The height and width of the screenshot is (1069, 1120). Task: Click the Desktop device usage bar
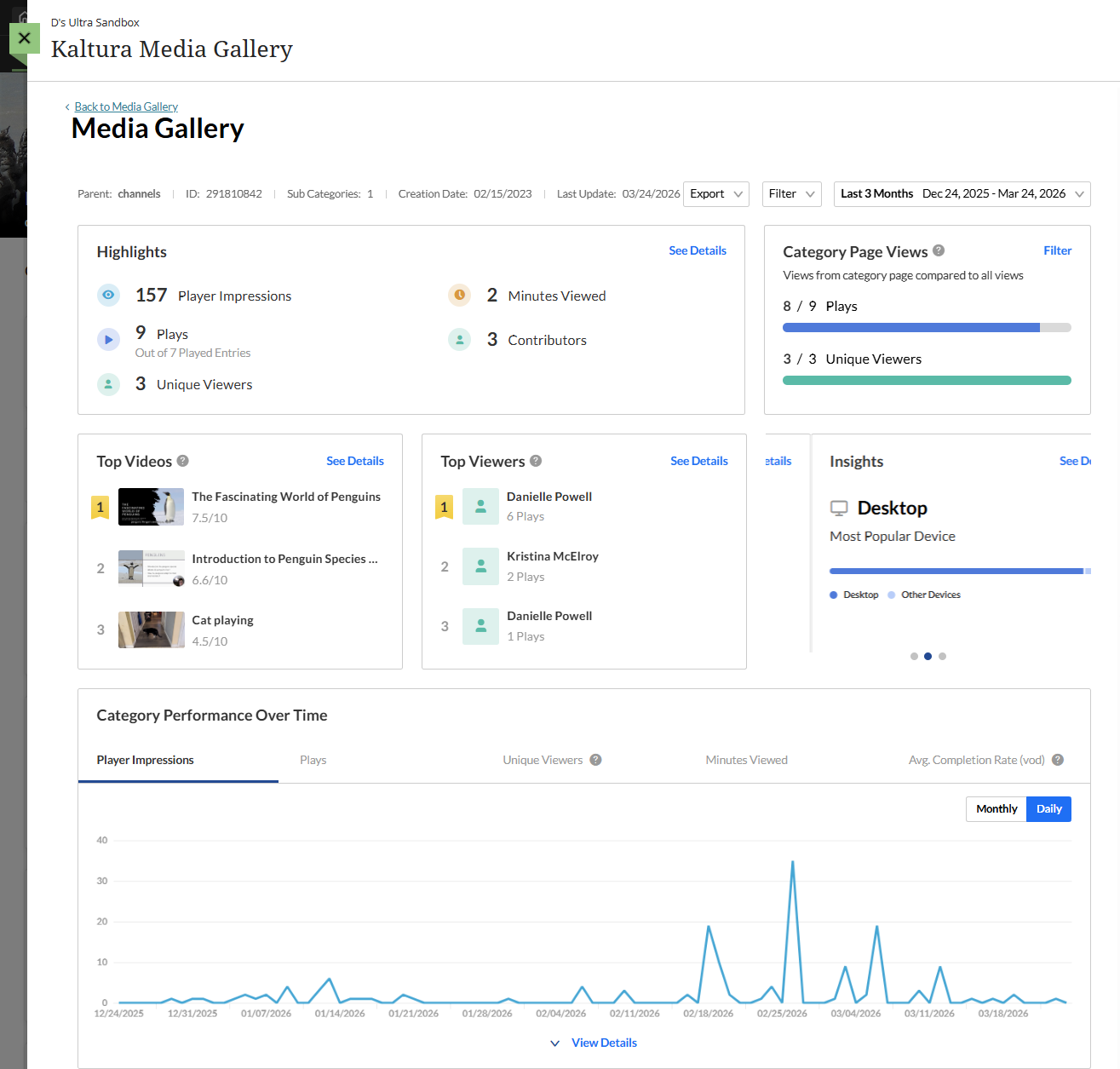point(956,571)
